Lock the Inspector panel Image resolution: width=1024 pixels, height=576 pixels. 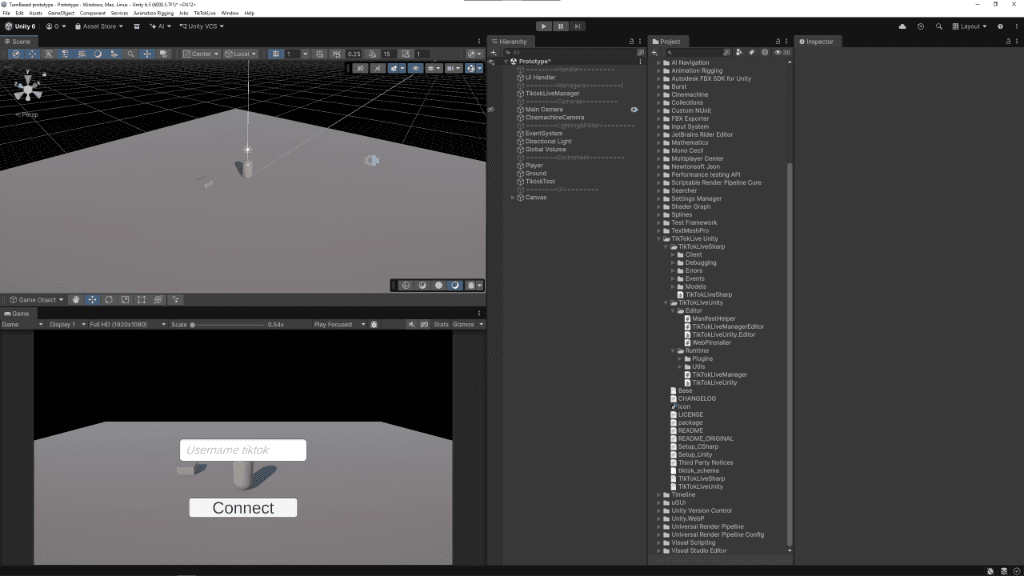1008,41
